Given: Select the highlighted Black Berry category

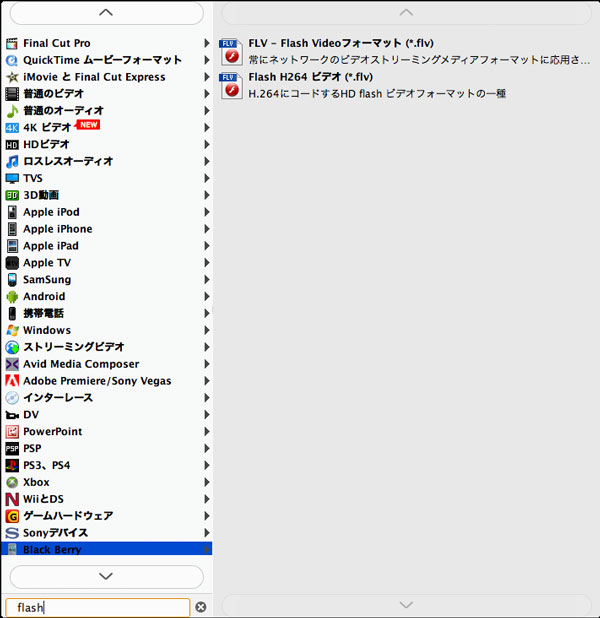Looking at the screenshot, I should tap(106, 549).
